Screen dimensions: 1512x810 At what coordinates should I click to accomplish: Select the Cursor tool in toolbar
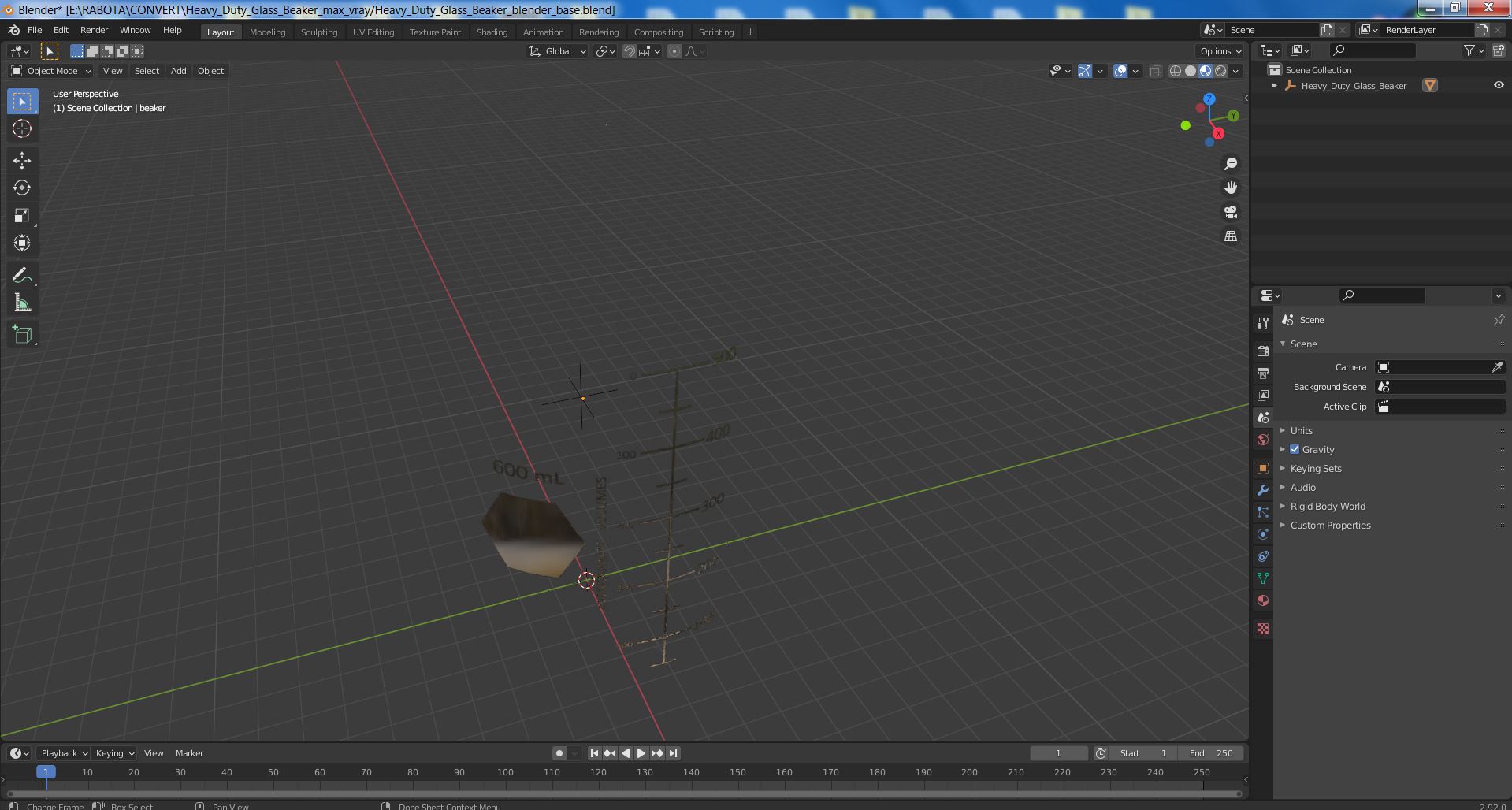coord(22,128)
